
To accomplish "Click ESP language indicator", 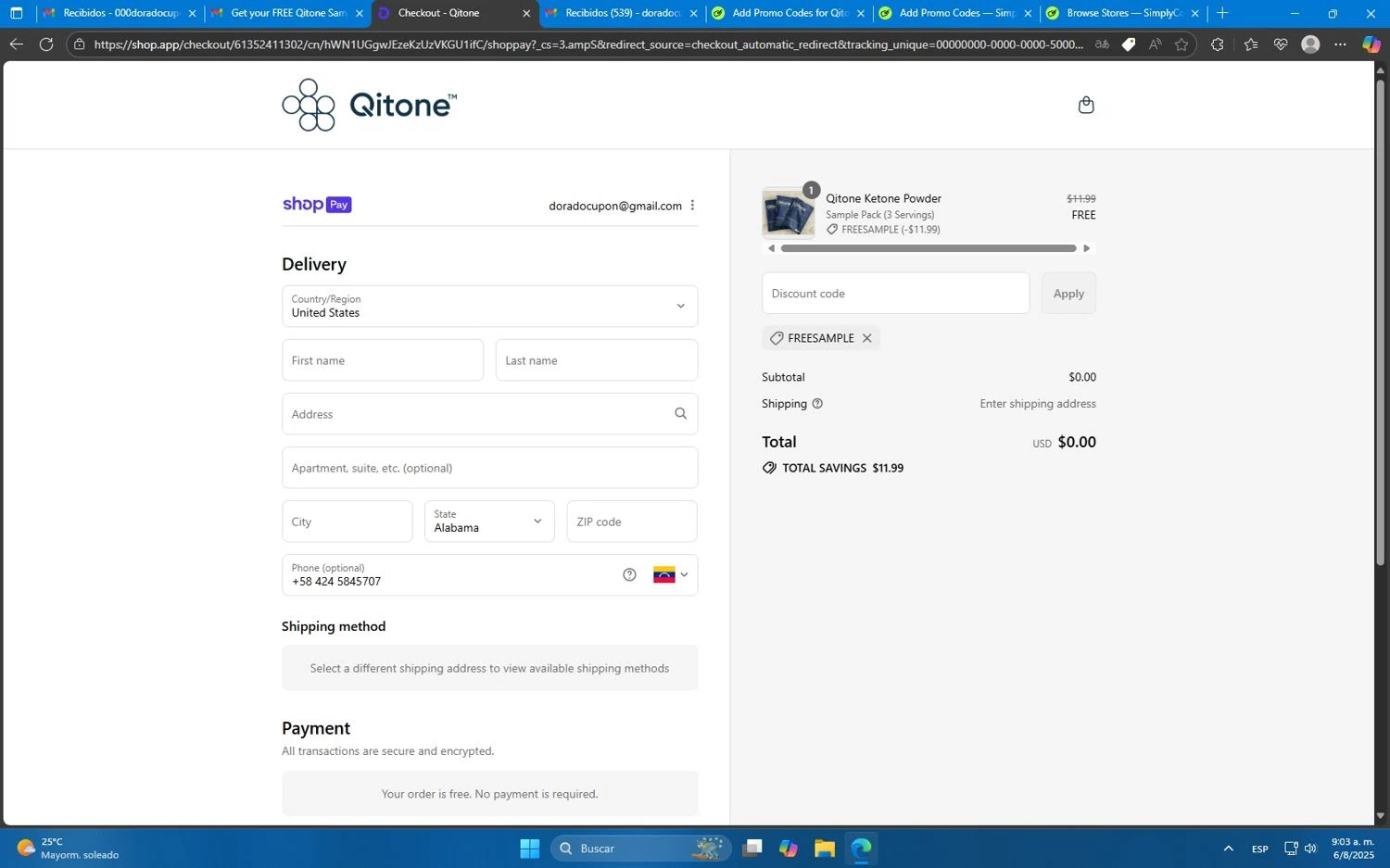I will click(1260, 849).
